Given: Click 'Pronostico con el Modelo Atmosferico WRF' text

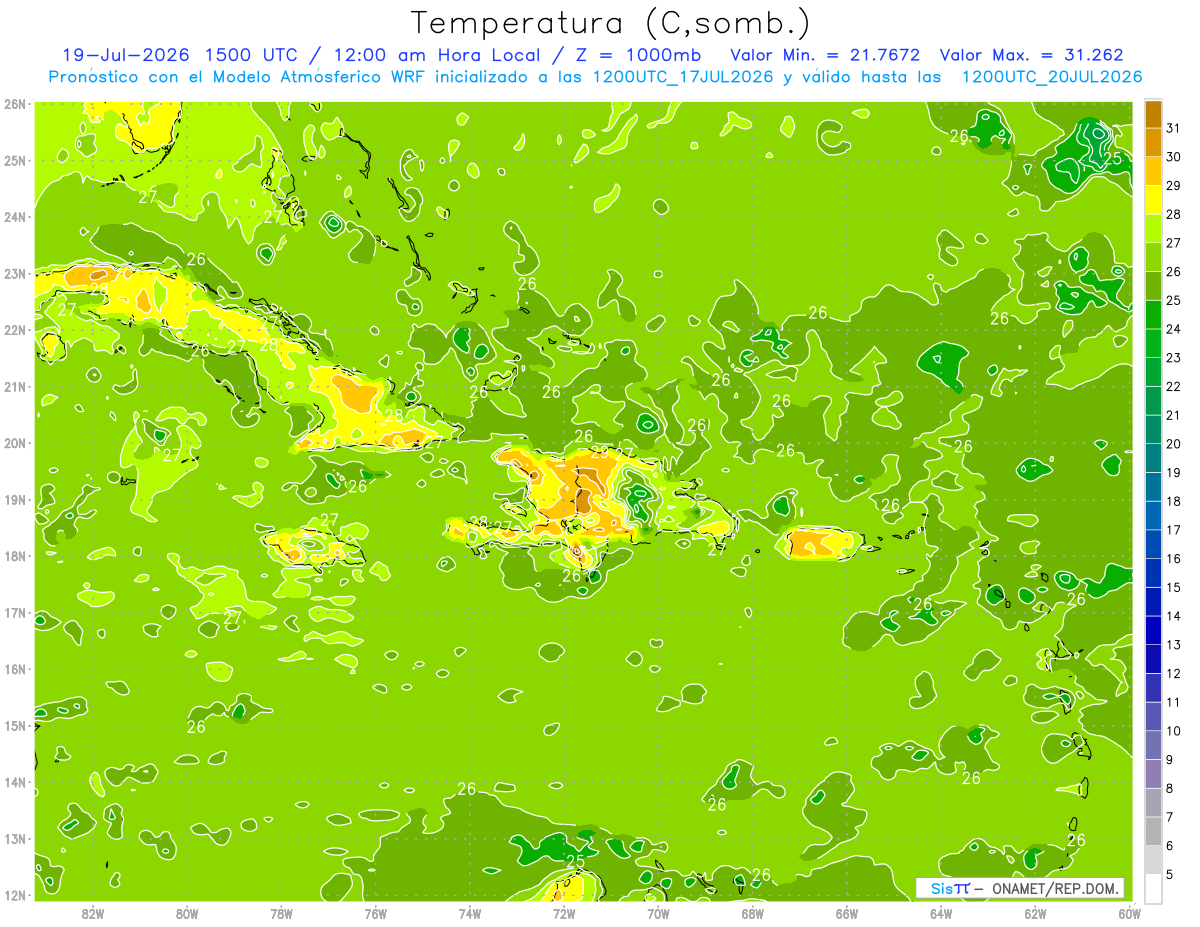Looking at the screenshot, I should pyautogui.click(x=239, y=77).
